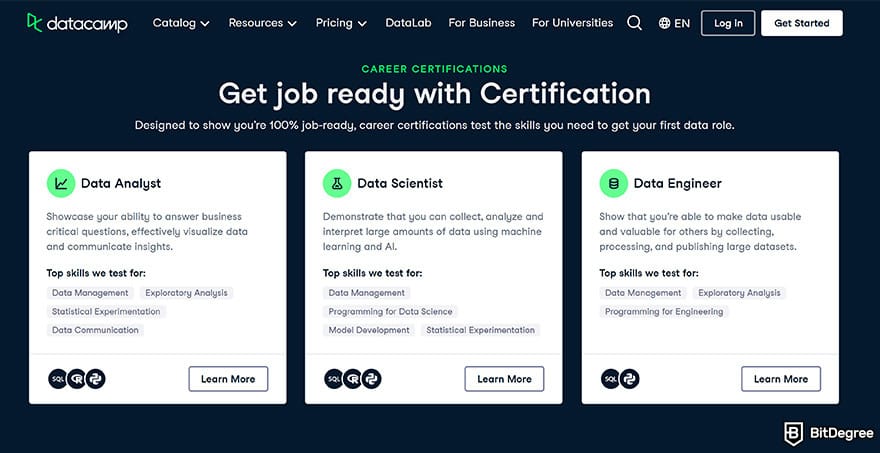
Task: Click Statistical Experimentation tag in Data Analyst card
Action: 106,312
